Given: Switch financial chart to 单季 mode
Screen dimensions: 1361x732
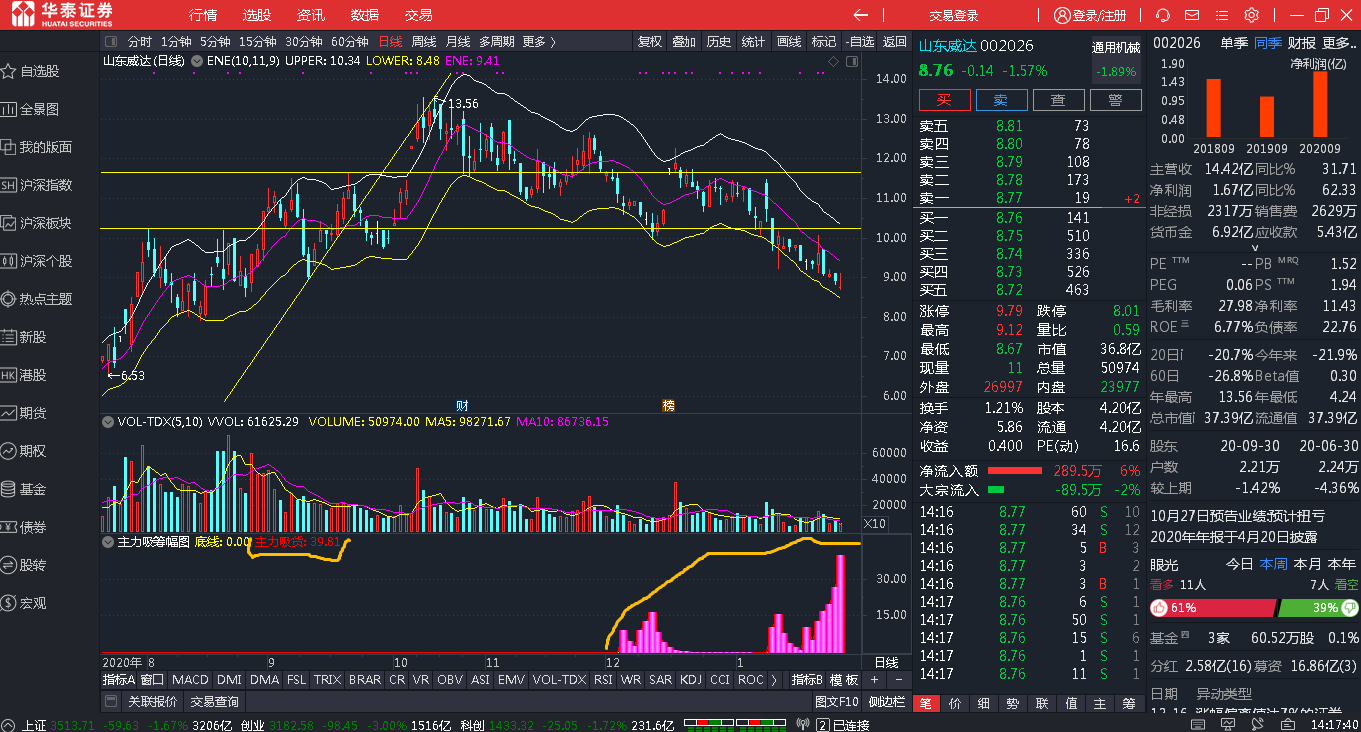Looking at the screenshot, I should pyautogui.click(x=1233, y=42).
